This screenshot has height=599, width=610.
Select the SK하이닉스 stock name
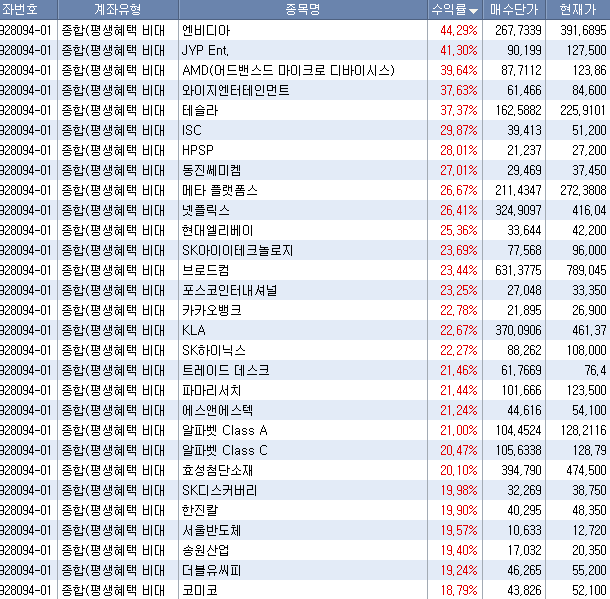pos(214,350)
